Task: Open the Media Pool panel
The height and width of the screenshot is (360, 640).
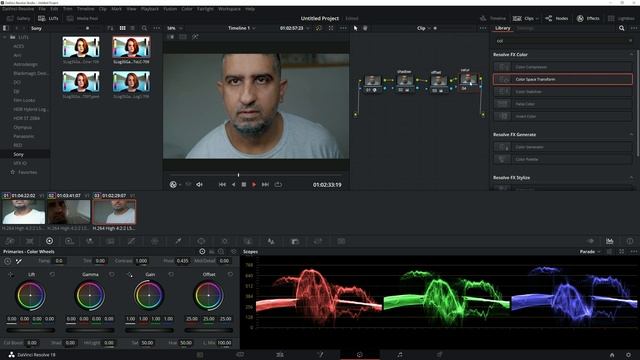Action: (82, 18)
